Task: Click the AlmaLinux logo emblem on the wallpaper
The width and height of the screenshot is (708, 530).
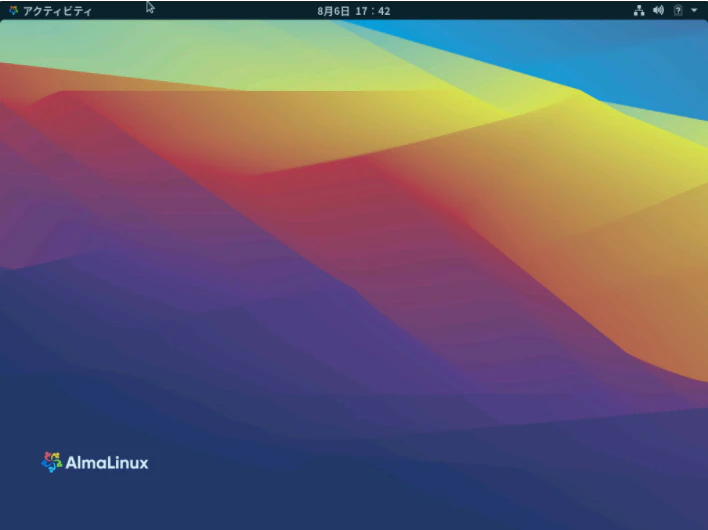Action: [51, 462]
